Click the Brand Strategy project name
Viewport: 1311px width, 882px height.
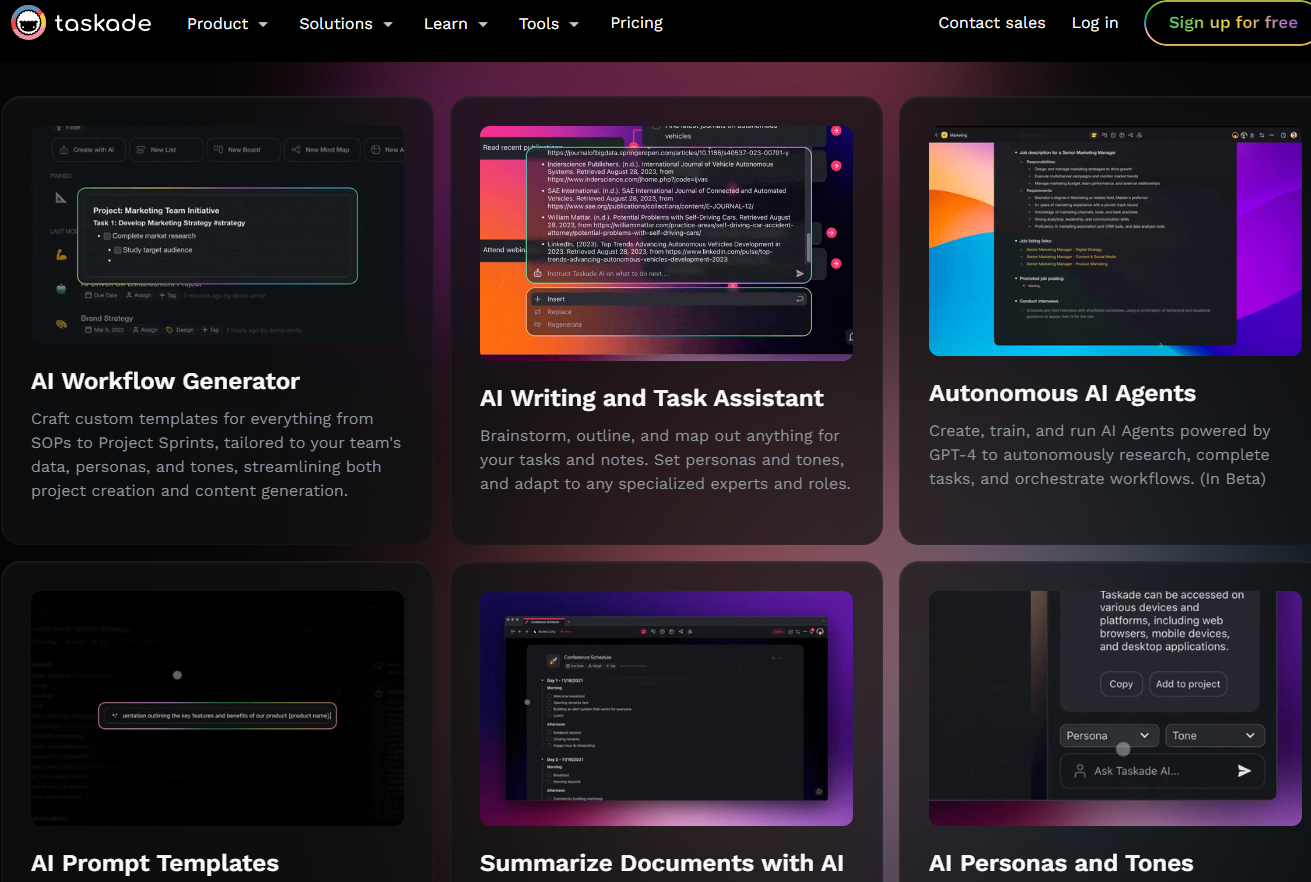tap(106, 318)
